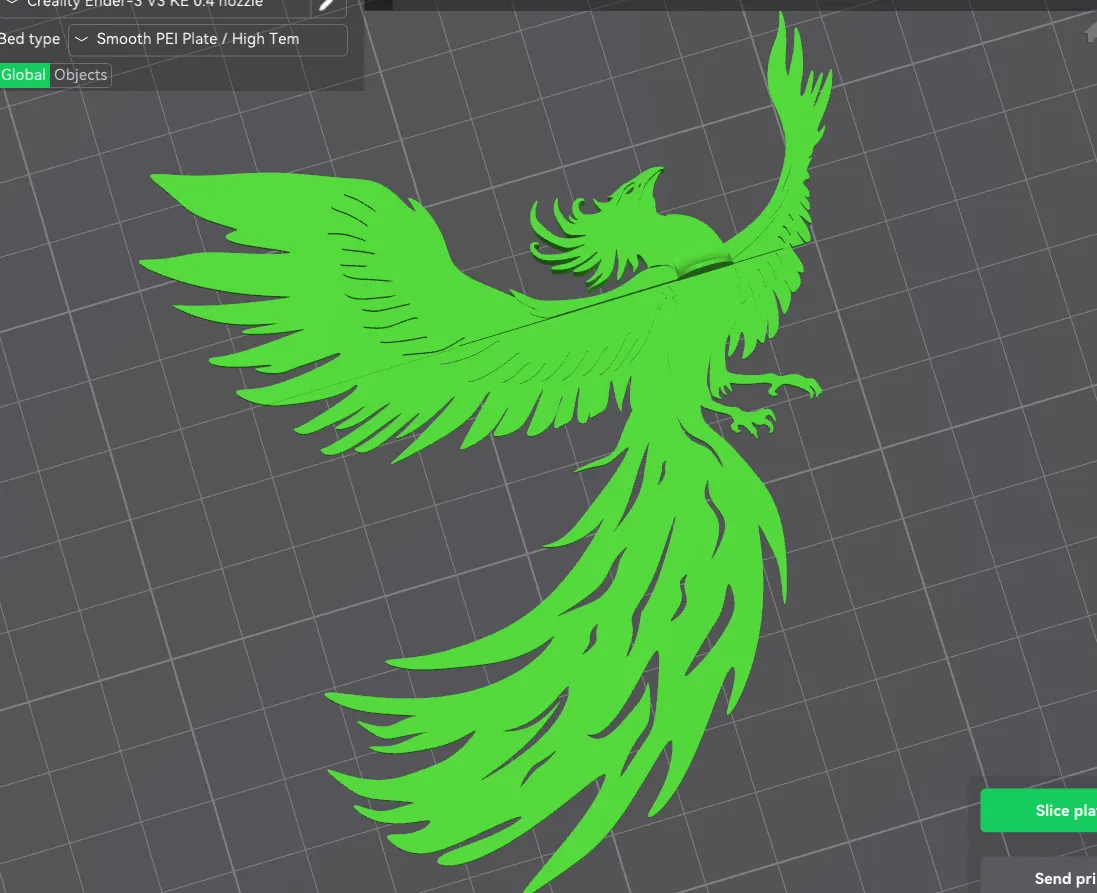The height and width of the screenshot is (893, 1097).
Task: Click the pencil edit printer preset icon
Action: (x=326, y=4)
